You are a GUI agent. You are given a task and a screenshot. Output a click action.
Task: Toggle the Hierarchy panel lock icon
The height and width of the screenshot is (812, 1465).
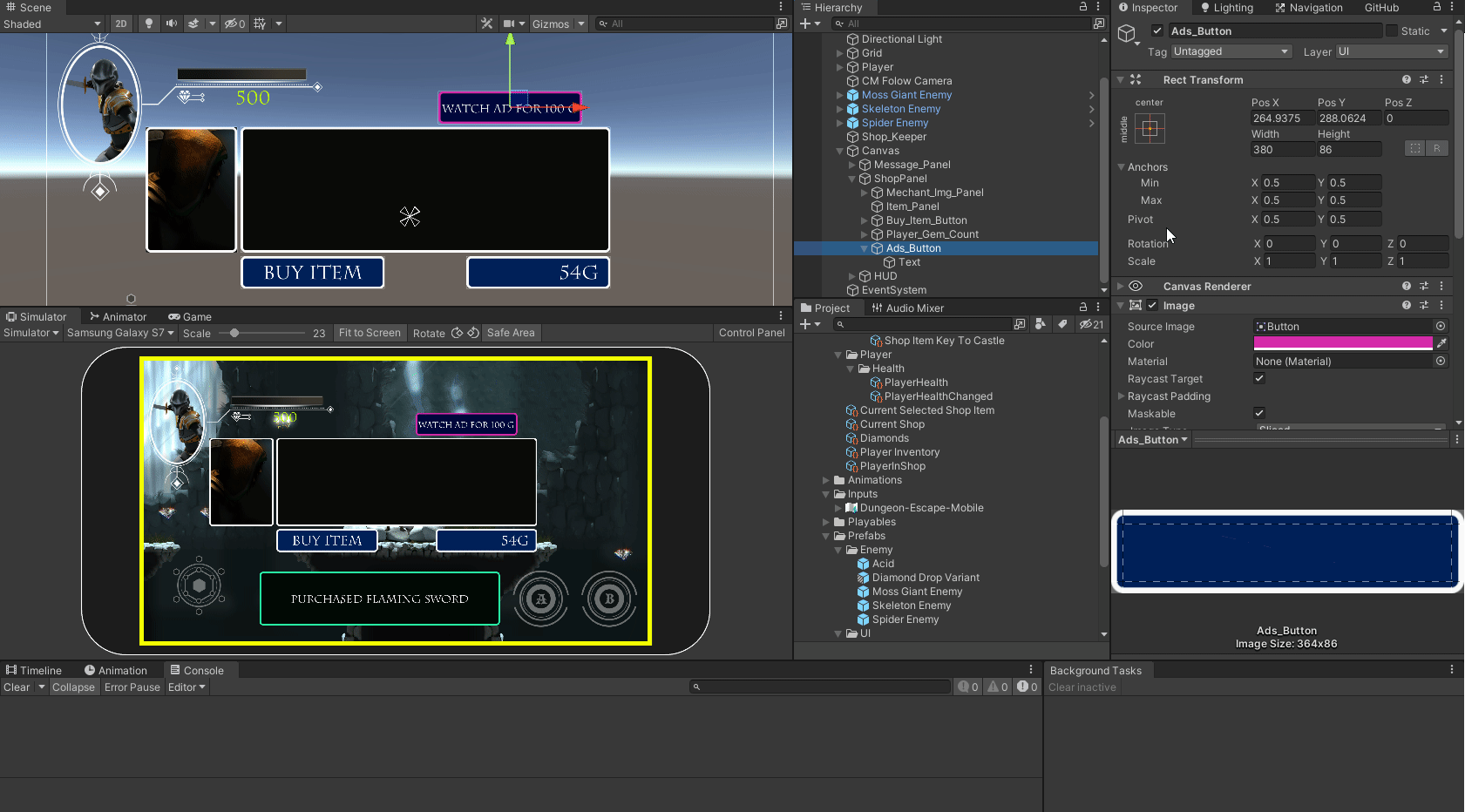pos(1083,7)
